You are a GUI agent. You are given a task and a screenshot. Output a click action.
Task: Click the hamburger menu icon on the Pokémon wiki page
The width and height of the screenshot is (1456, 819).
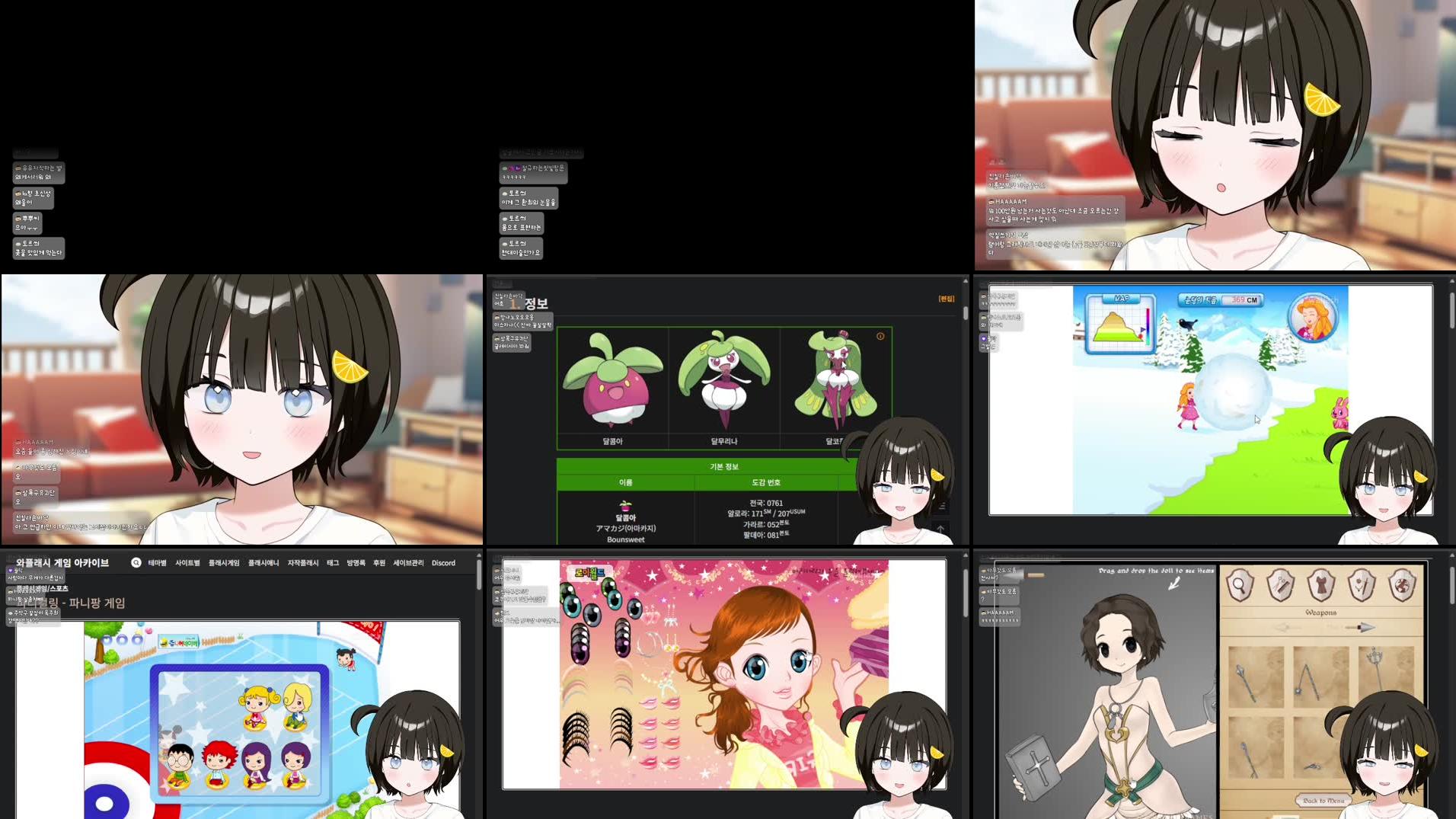941,506
